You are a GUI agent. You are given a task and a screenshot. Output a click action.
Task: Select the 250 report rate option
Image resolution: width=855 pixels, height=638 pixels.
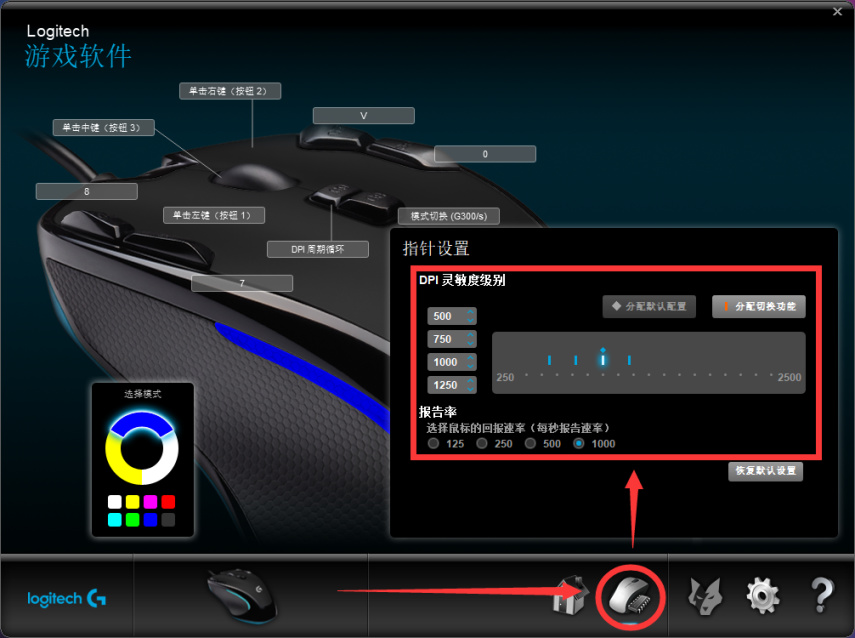[481, 443]
